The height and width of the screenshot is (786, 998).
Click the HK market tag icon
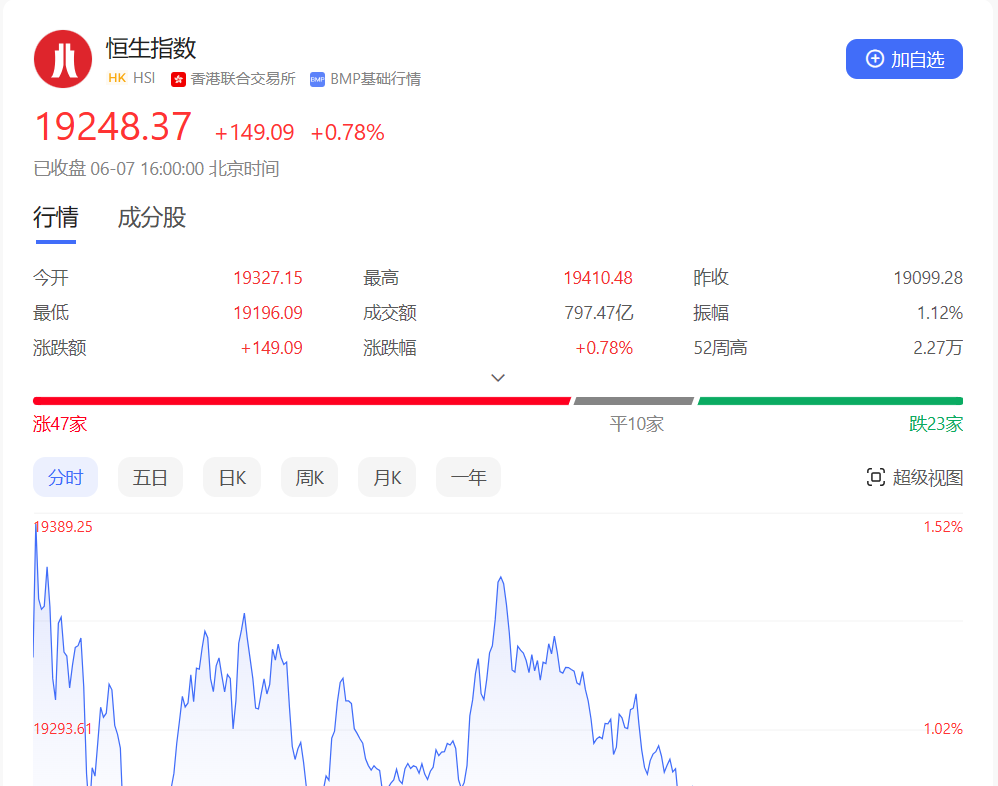(x=117, y=78)
